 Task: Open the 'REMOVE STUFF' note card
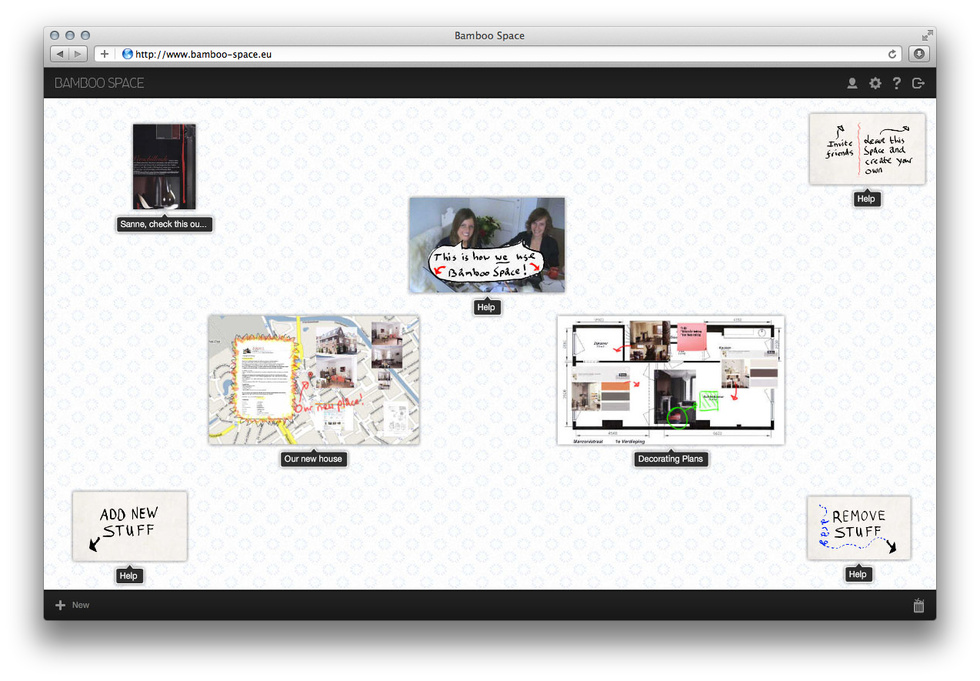pyautogui.click(x=859, y=528)
